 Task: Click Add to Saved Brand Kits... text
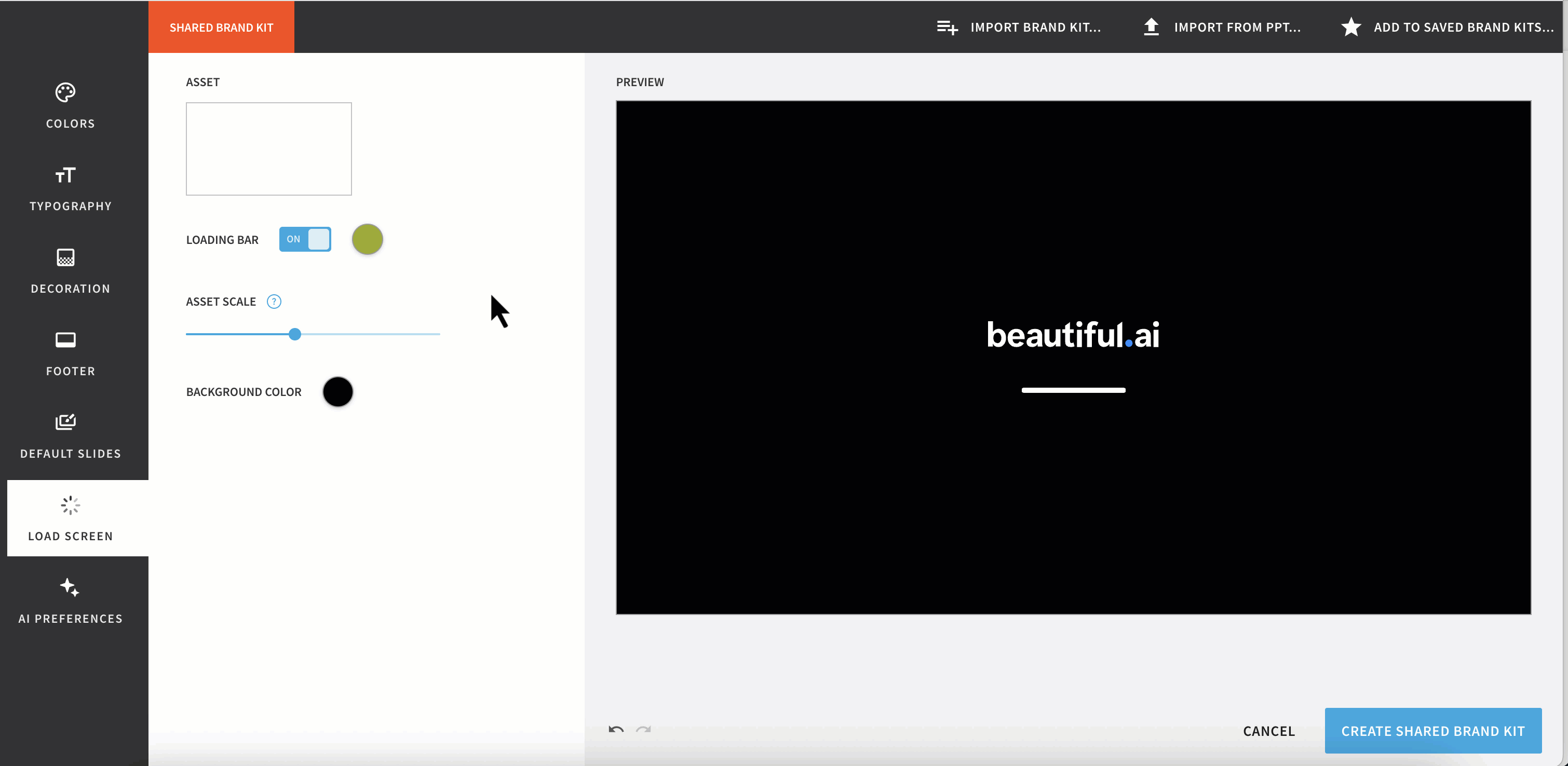point(1464,28)
